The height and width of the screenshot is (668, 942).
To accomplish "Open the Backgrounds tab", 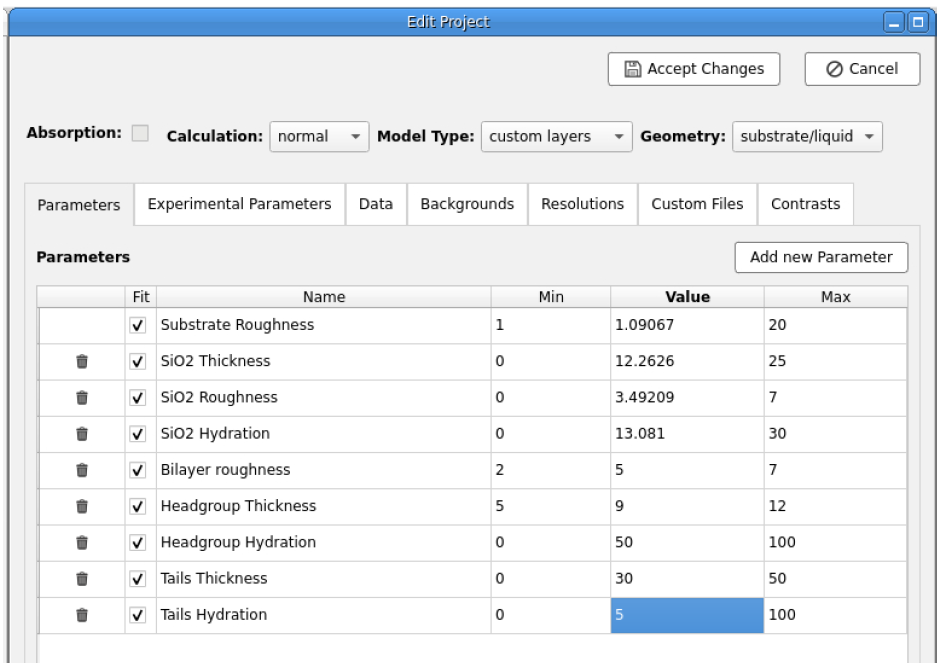I will [467, 204].
